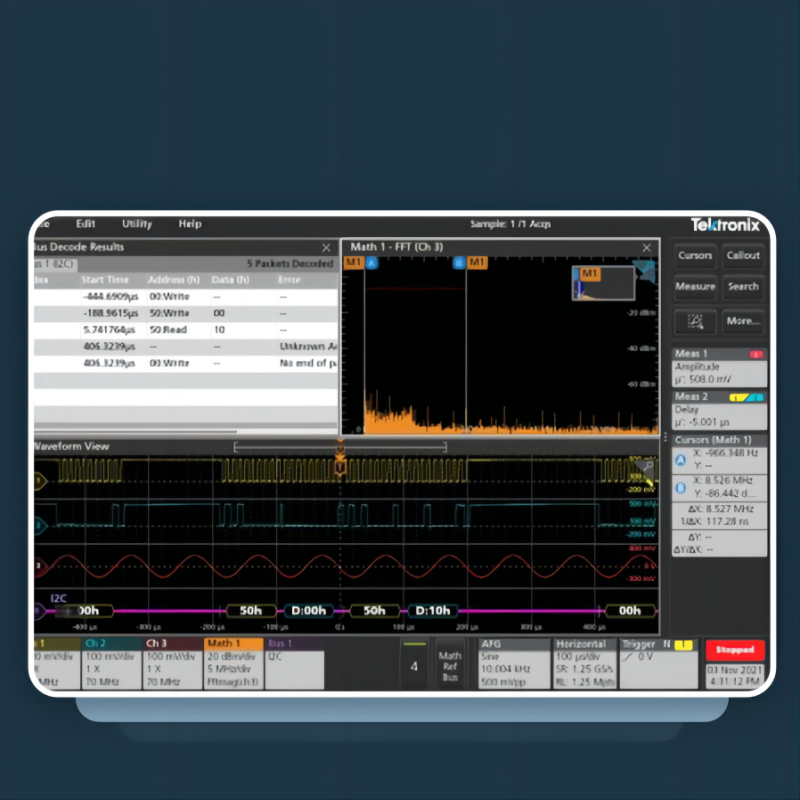The image size is (800, 800).
Task: Open the AFG Sine settings badge
Action: [514, 664]
